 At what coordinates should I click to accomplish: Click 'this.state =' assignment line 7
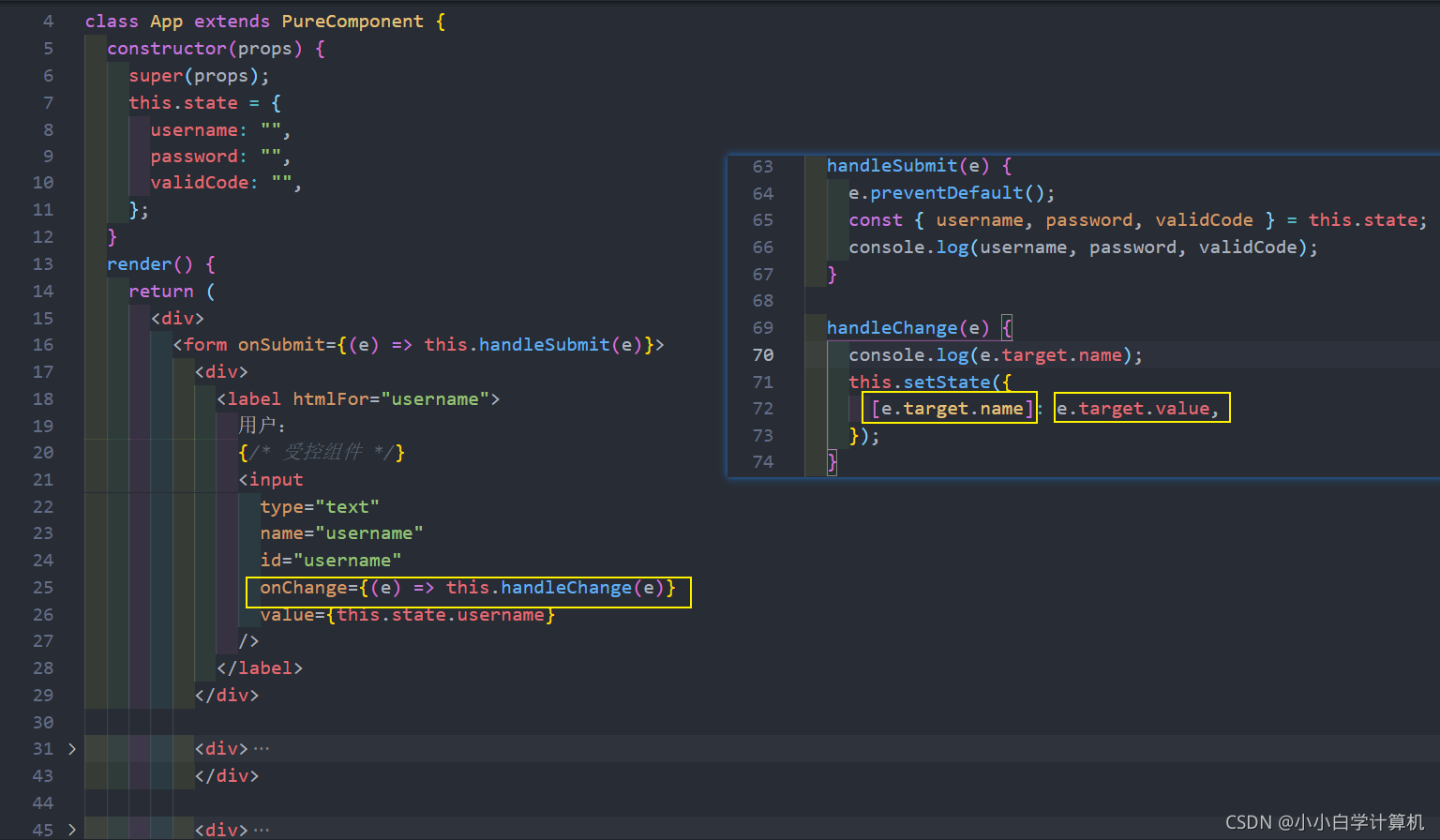click(194, 103)
